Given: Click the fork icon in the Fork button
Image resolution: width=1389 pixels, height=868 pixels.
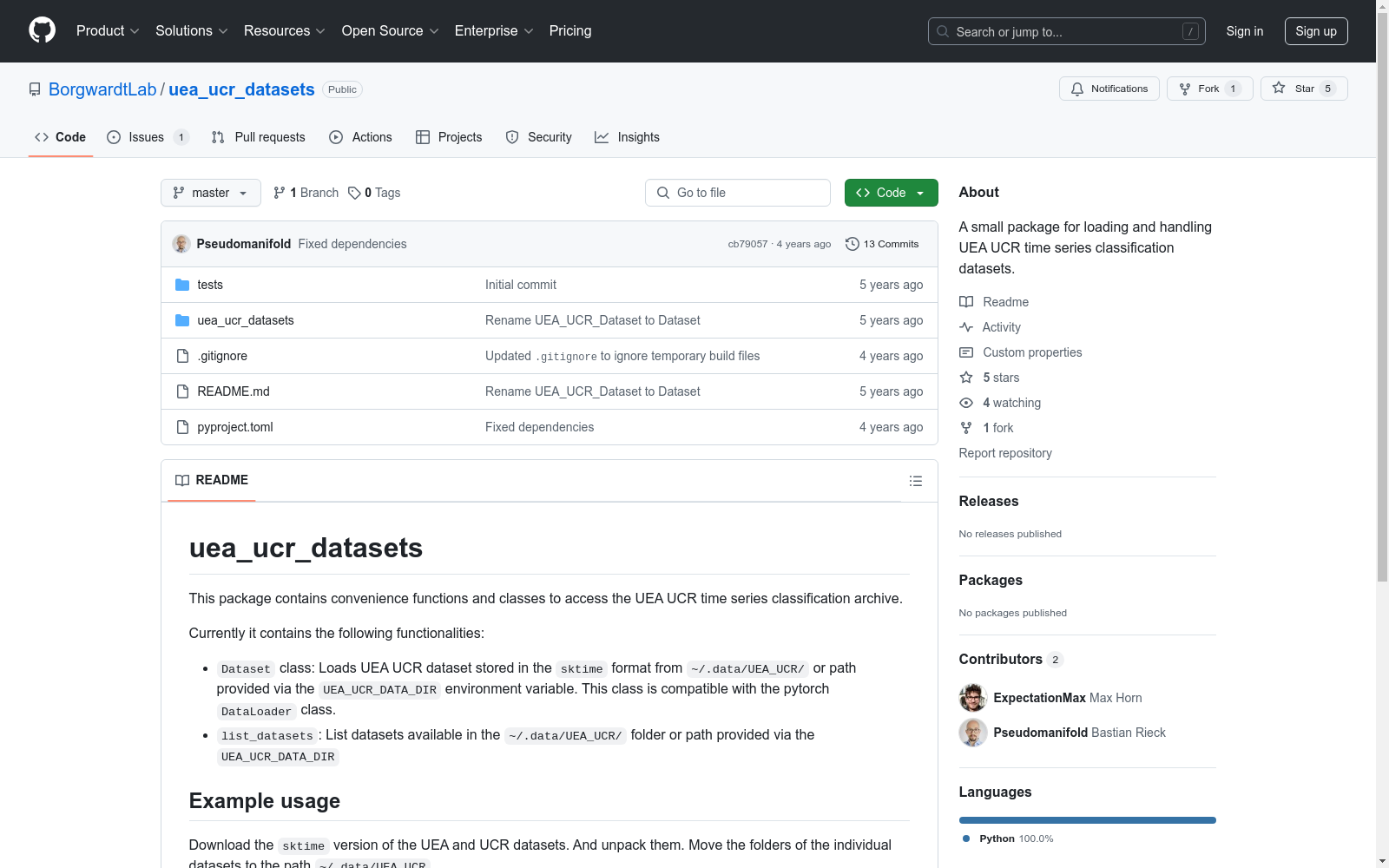Looking at the screenshot, I should (x=1185, y=89).
